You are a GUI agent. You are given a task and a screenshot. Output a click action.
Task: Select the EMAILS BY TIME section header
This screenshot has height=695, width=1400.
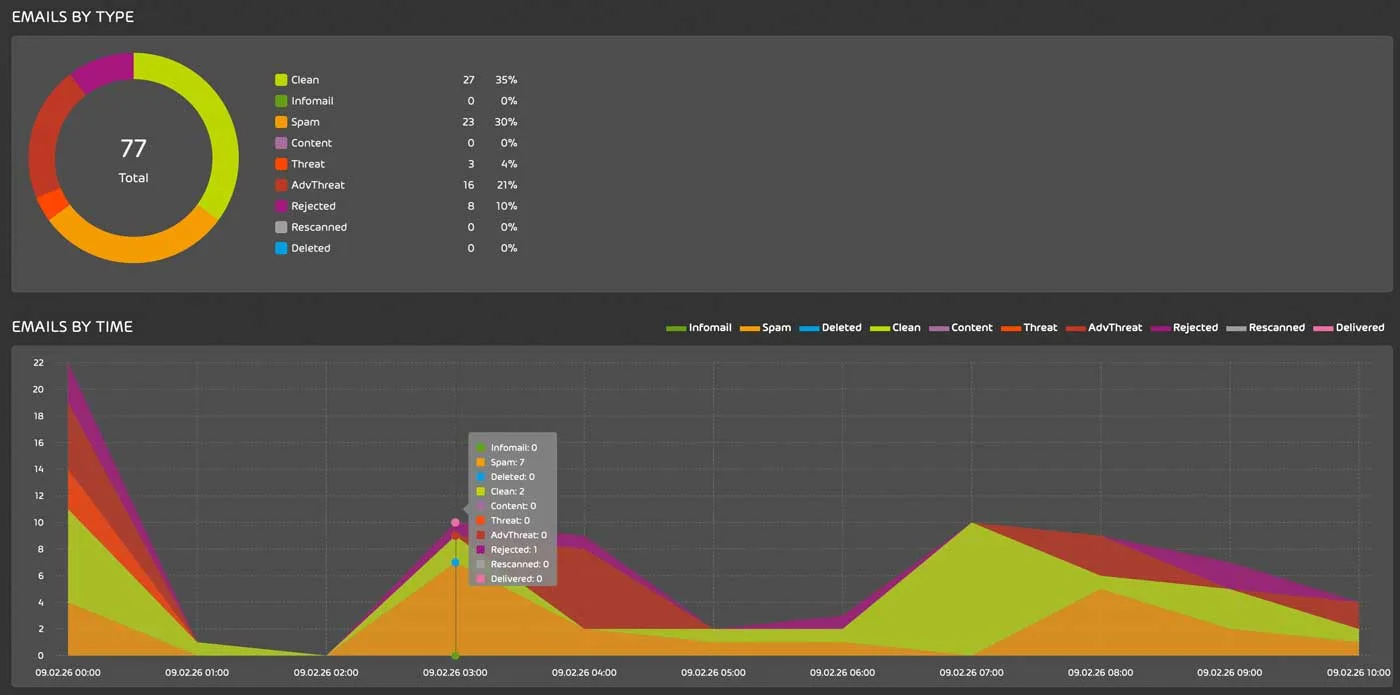click(x=70, y=326)
